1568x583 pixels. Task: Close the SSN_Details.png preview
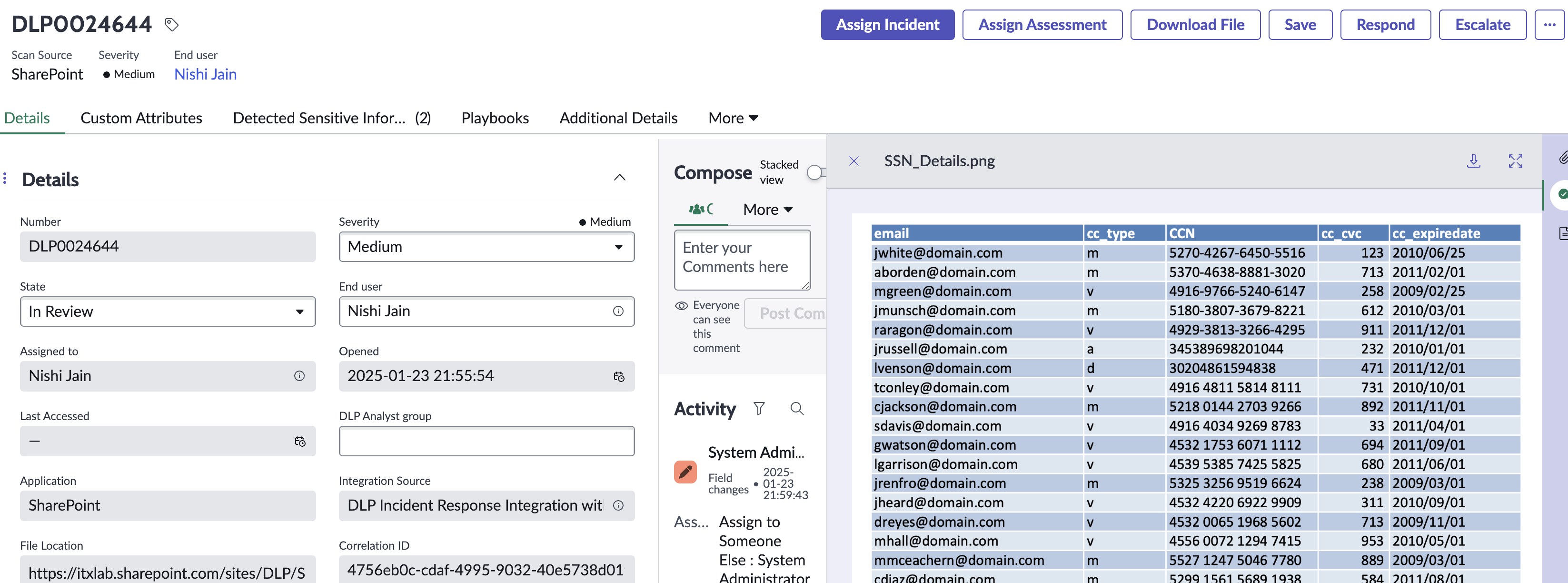[854, 161]
